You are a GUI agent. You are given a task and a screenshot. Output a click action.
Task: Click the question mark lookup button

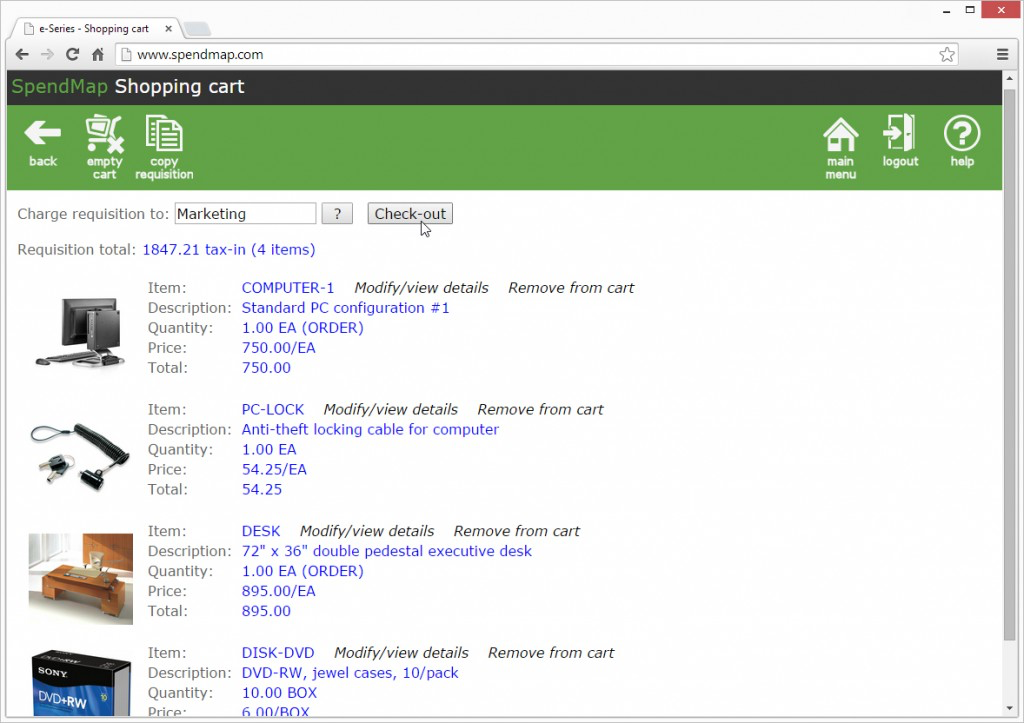pos(337,214)
